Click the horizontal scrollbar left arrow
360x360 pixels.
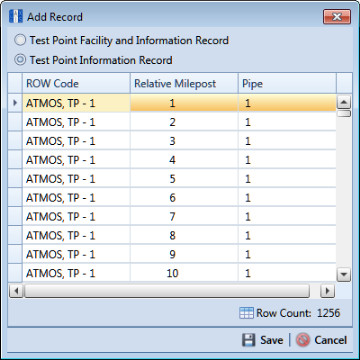pyautogui.click(x=16, y=291)
